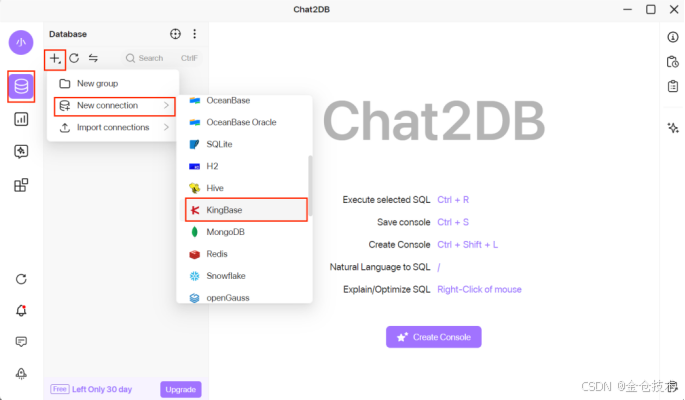The image size is (685, 400).
Task: Open the feedback message icon
Action: [x=21, y=341]
